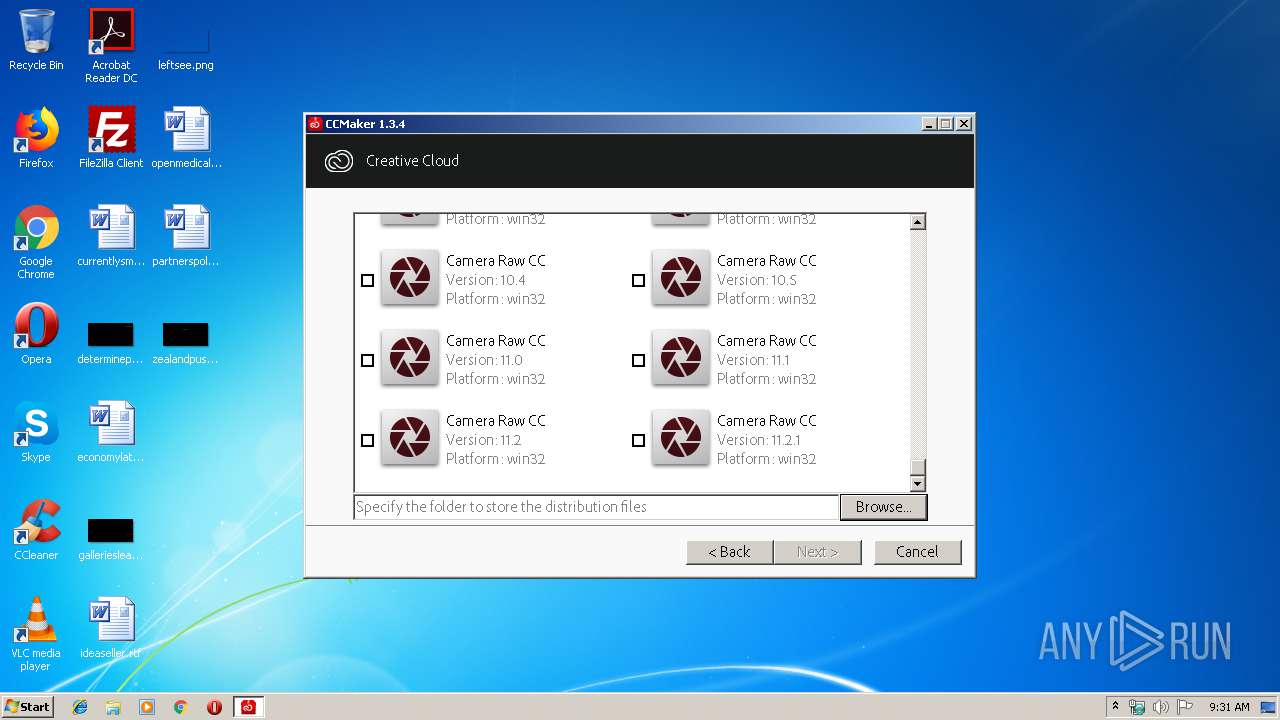Image resolution: width=1280 pixels, height=720 pixels.
Task: Open Opera desktop shortcut
Action: [x=36, y=334]
